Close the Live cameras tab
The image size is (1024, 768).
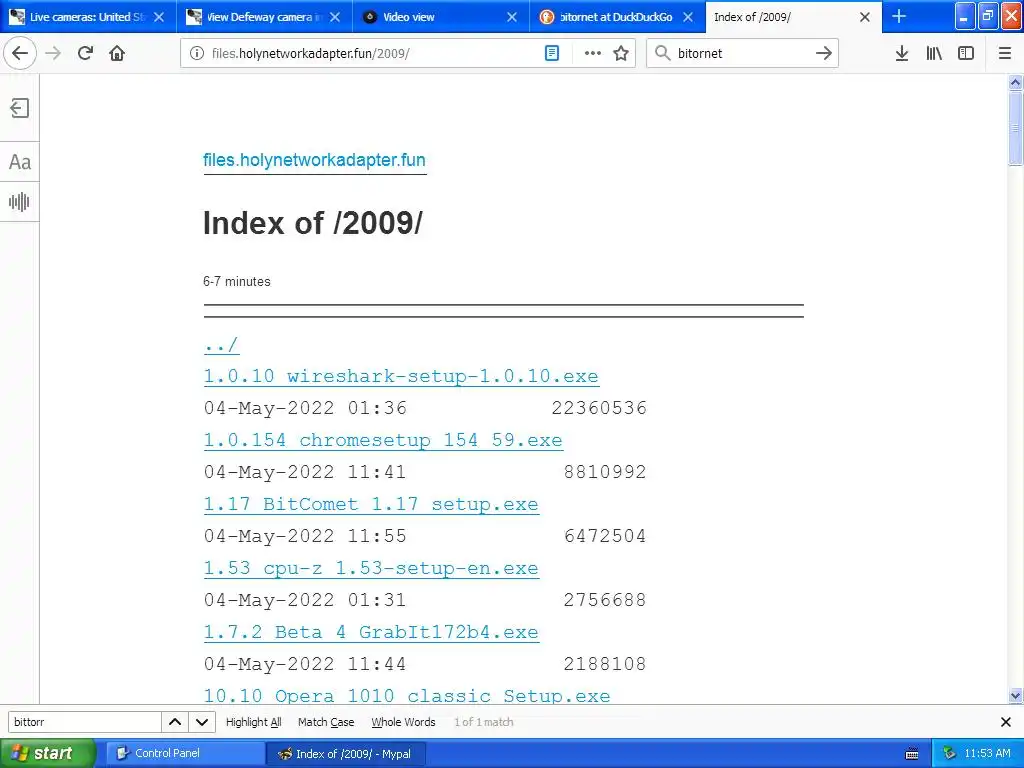(x=159, y=17)
